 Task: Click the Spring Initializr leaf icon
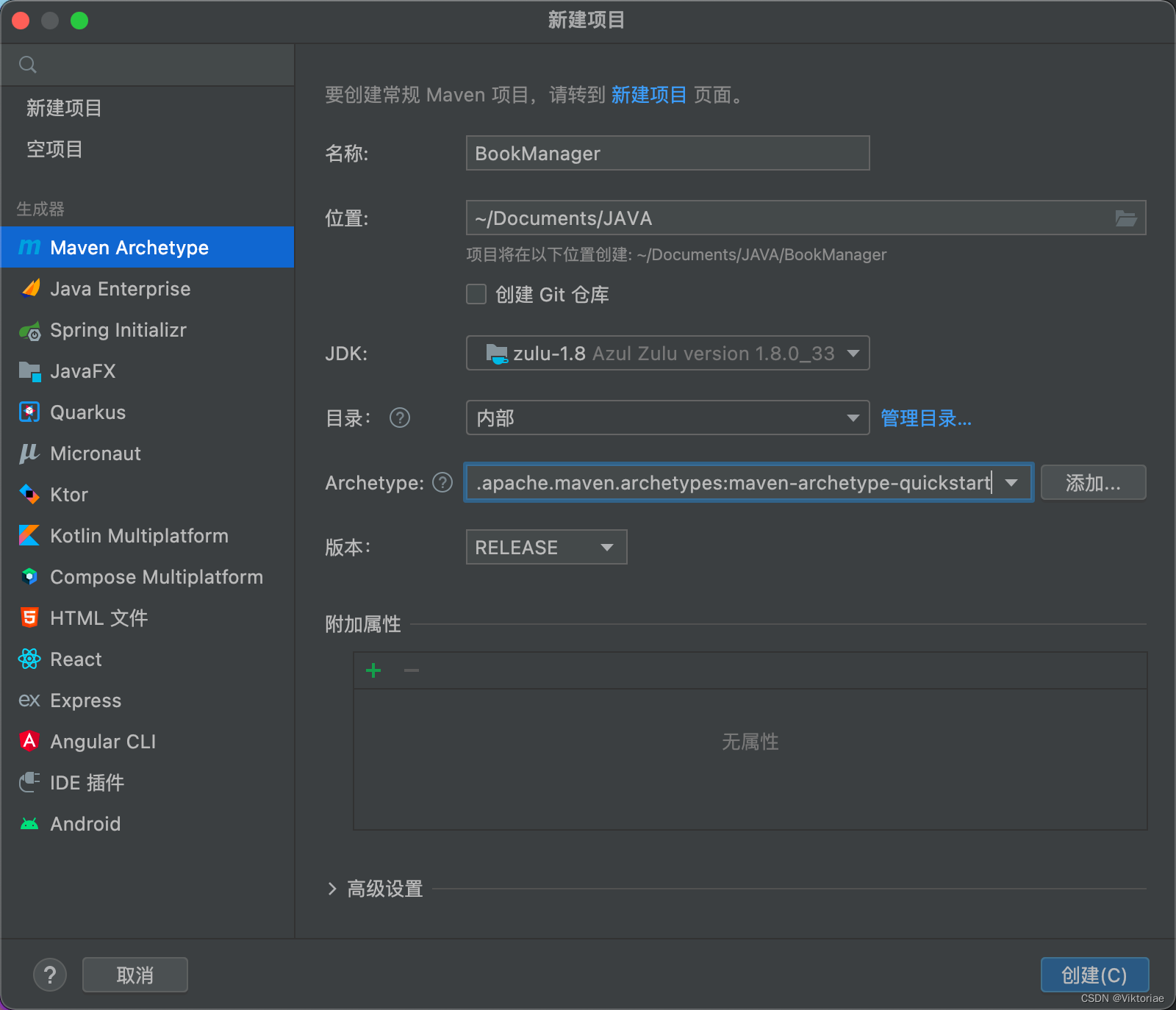pyautogui.click(x=30, y=331)
